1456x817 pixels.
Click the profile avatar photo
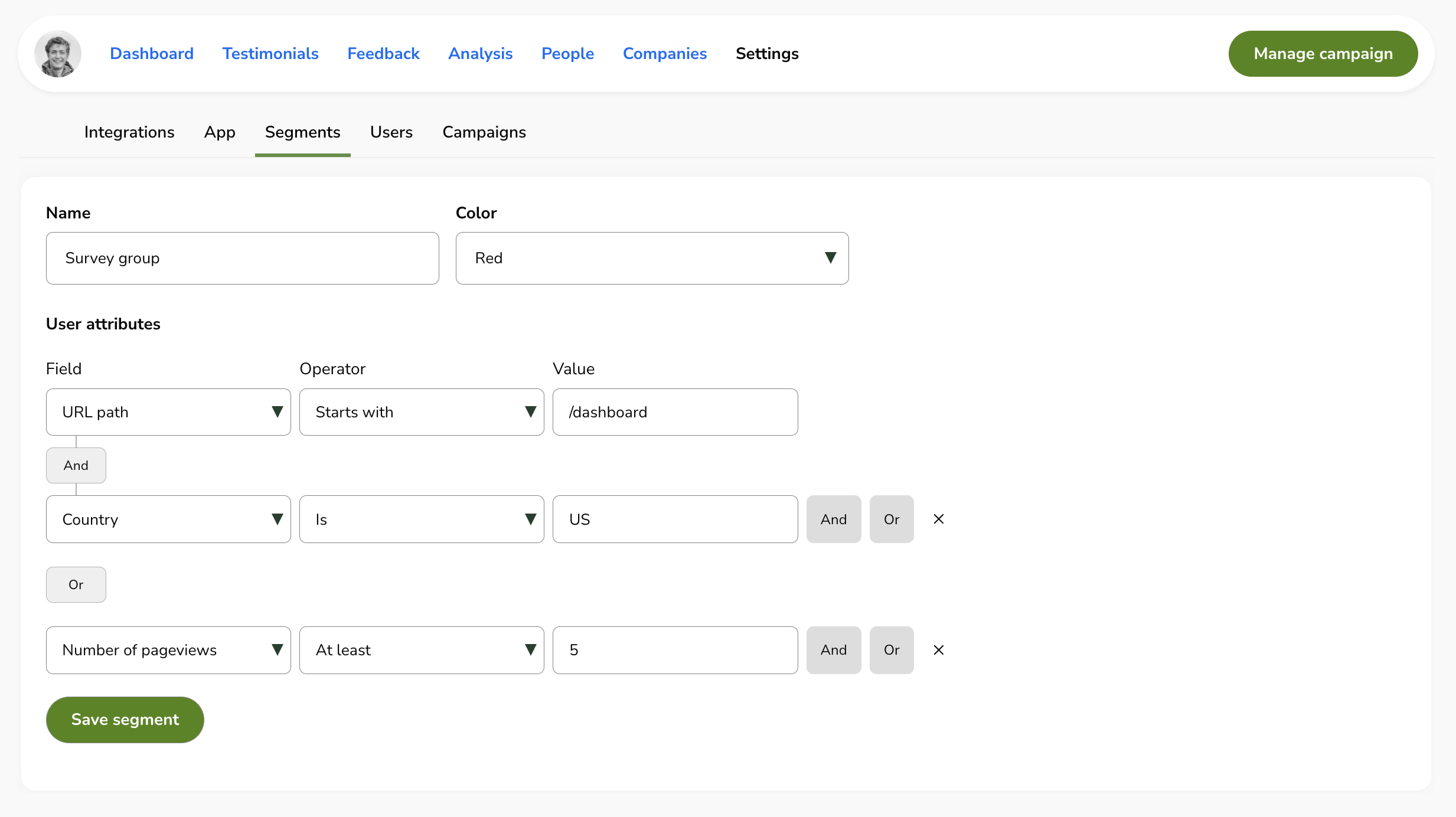point(58,53)
